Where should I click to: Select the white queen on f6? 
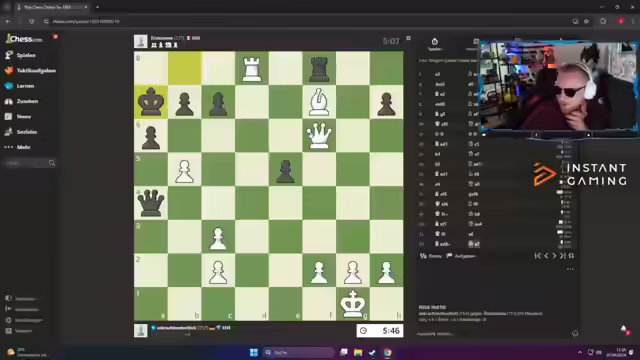tap(319, 136)
